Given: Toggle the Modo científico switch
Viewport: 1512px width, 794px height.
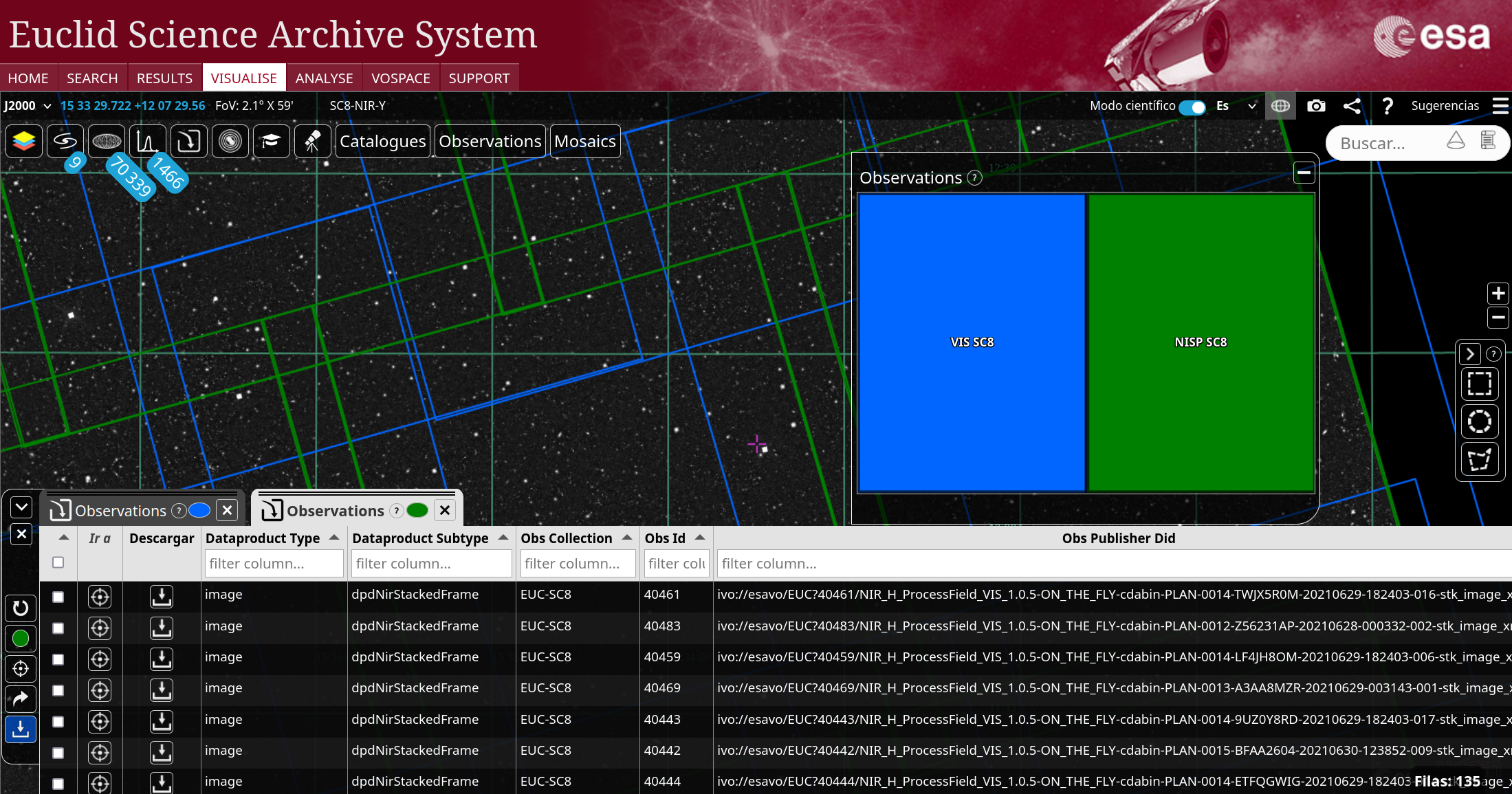Looking at the screenshot, I should (1192, 107).
